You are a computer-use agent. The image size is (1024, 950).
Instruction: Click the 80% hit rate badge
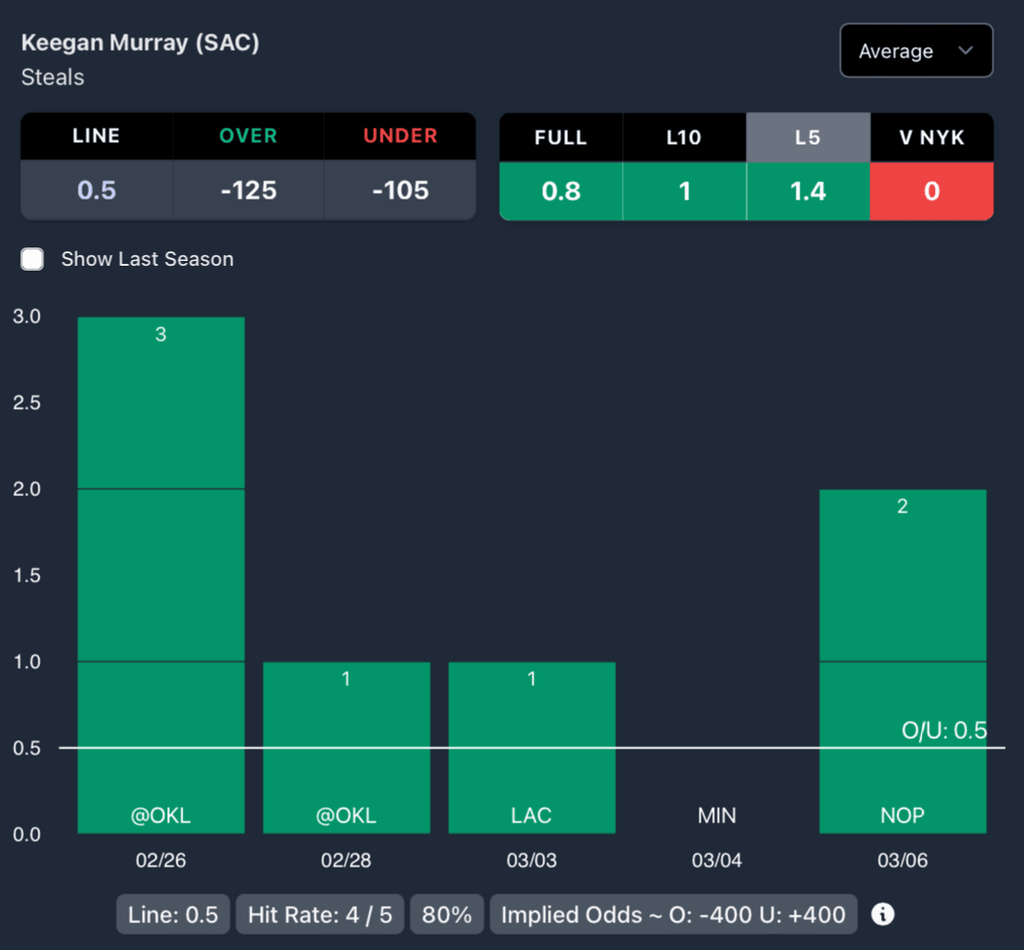pos(447,914)
